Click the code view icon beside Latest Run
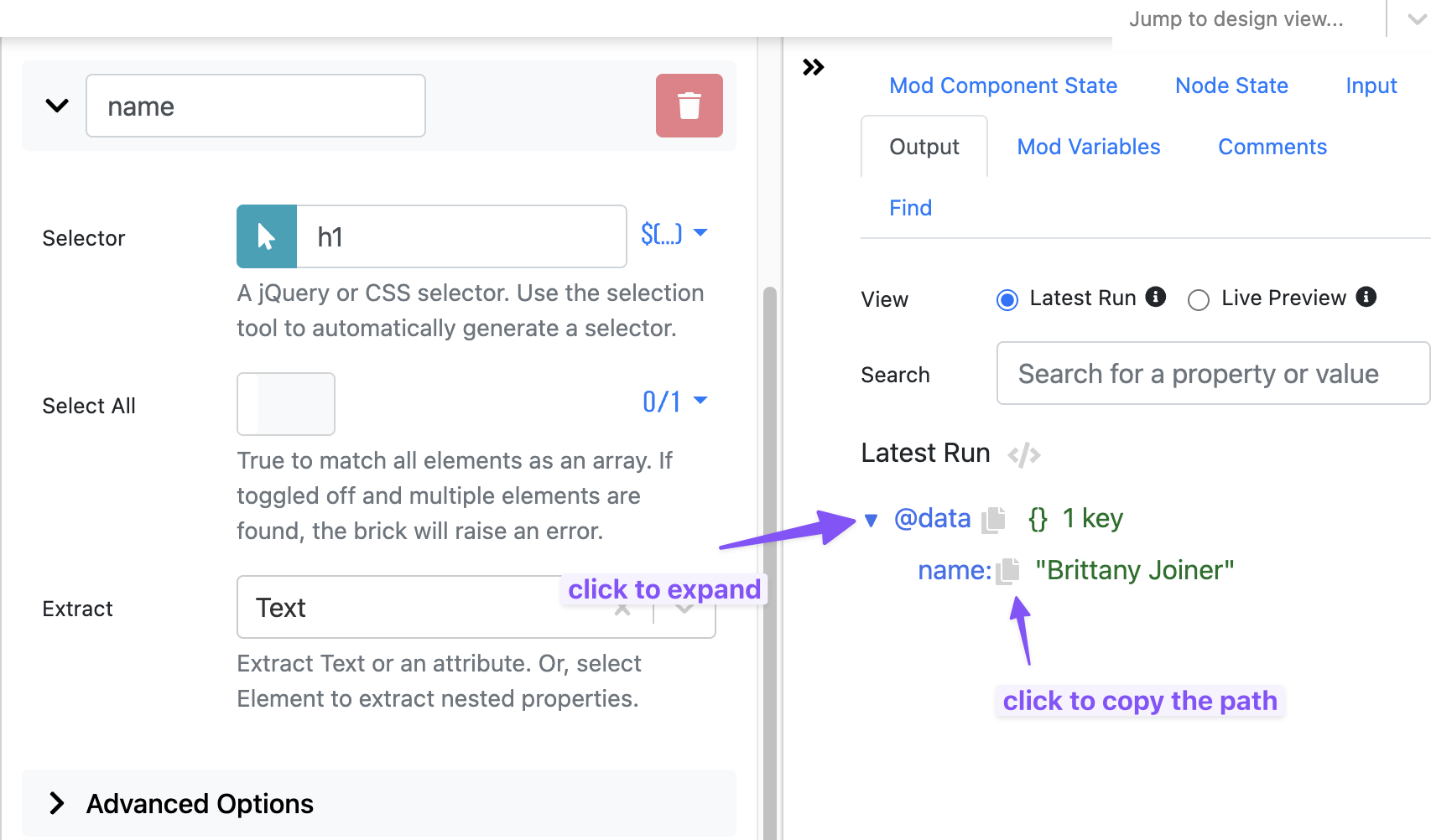Screen dimensions: 1431x840 [1024, 454]
